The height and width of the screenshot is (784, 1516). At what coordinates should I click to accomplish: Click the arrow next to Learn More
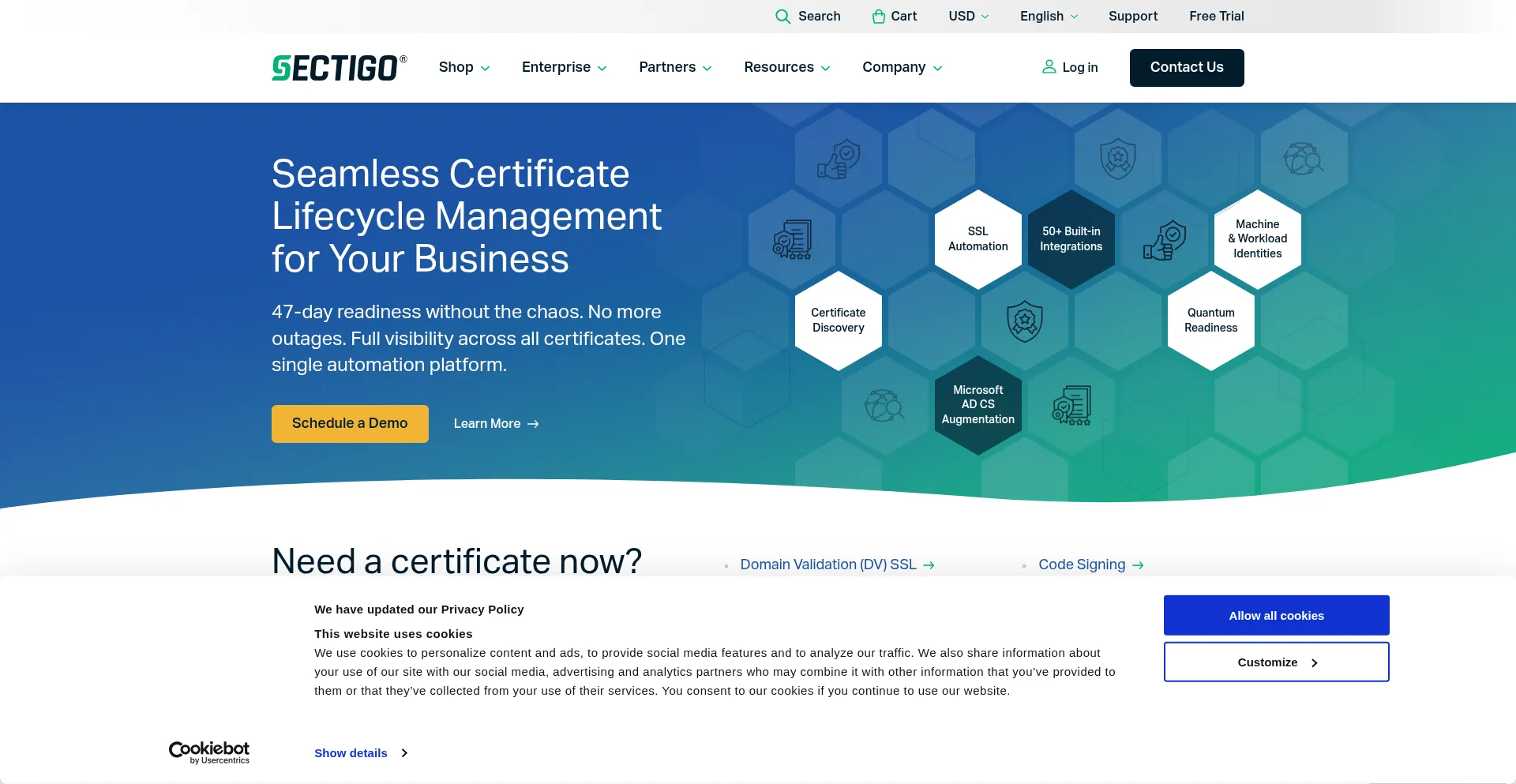(x=533, y=424)
